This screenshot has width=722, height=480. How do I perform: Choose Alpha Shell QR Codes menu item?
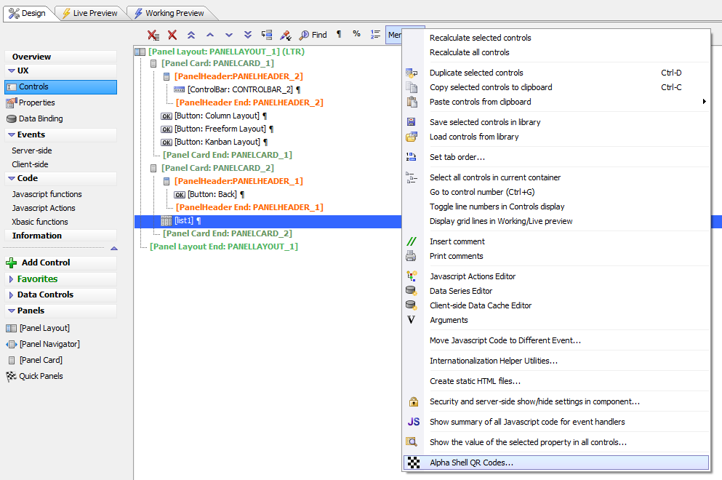pos(556,463)
